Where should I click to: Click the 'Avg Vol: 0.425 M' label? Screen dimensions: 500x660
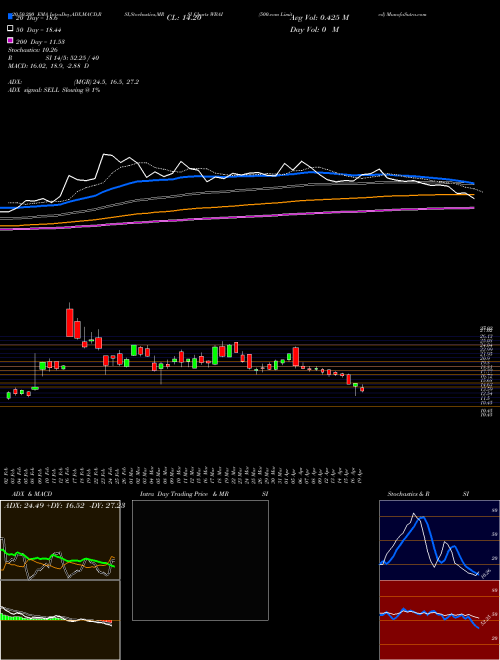[319, 18]
